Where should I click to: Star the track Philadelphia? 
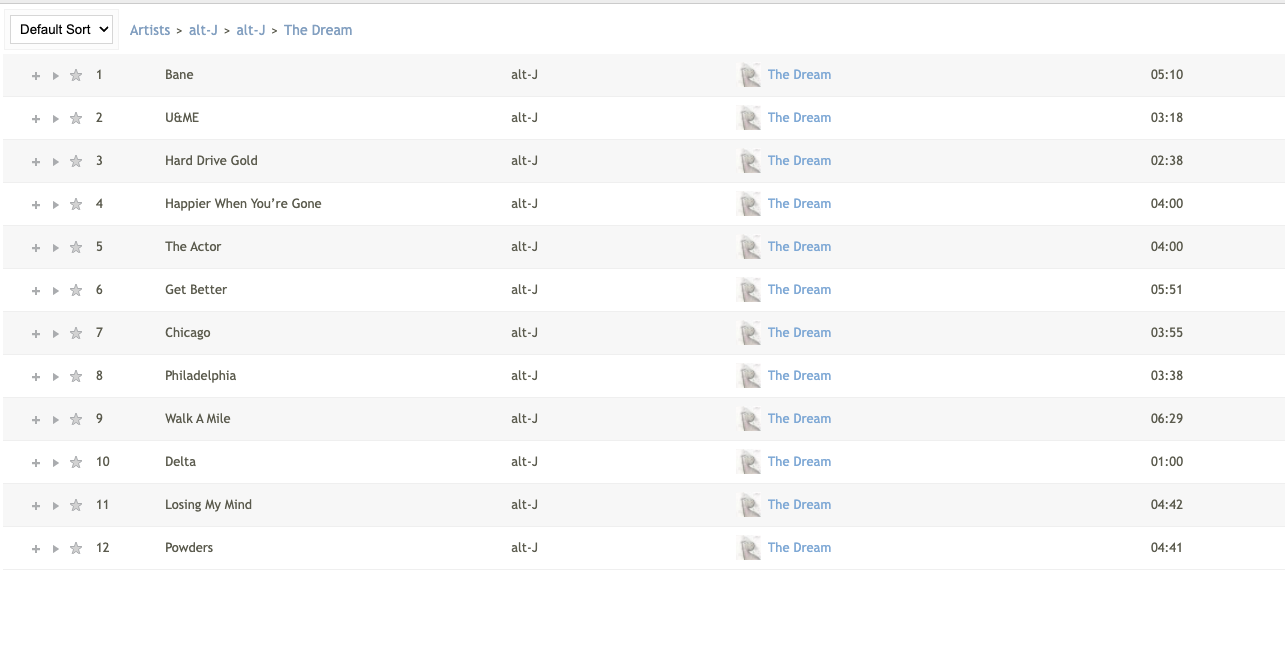point(76,376)
